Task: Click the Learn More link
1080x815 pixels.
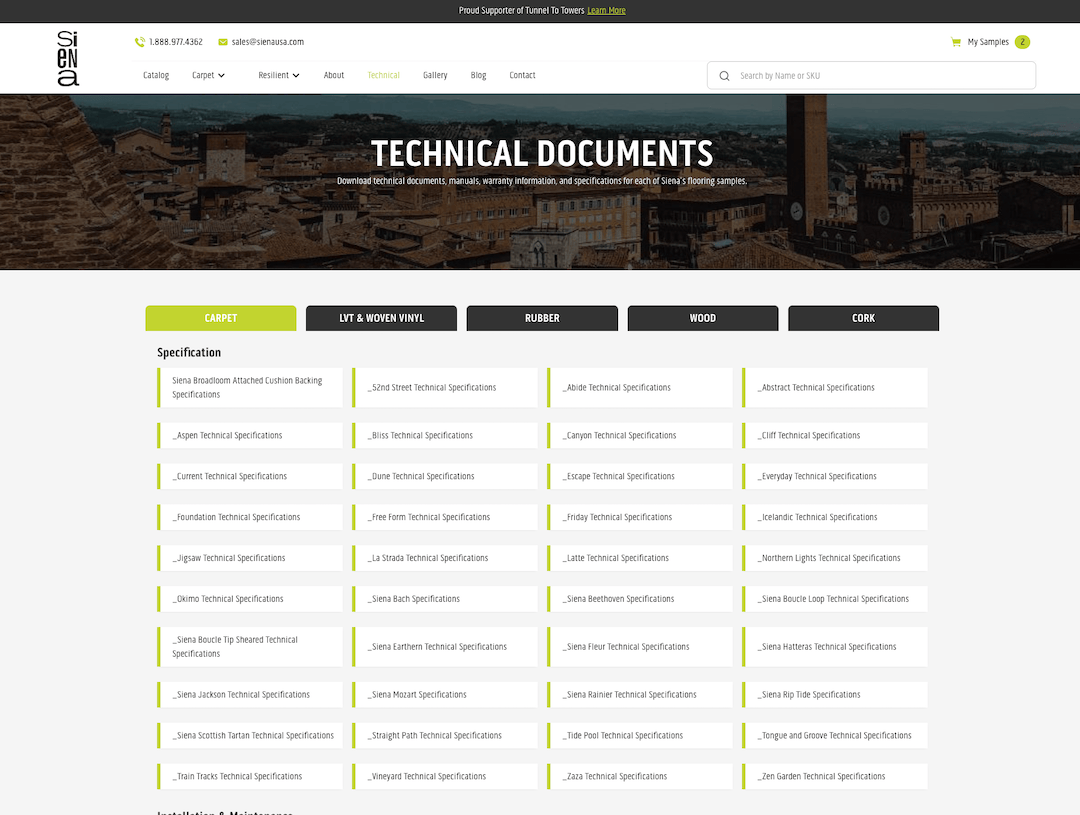Action: pyautogui.click(x=606, y=10)
